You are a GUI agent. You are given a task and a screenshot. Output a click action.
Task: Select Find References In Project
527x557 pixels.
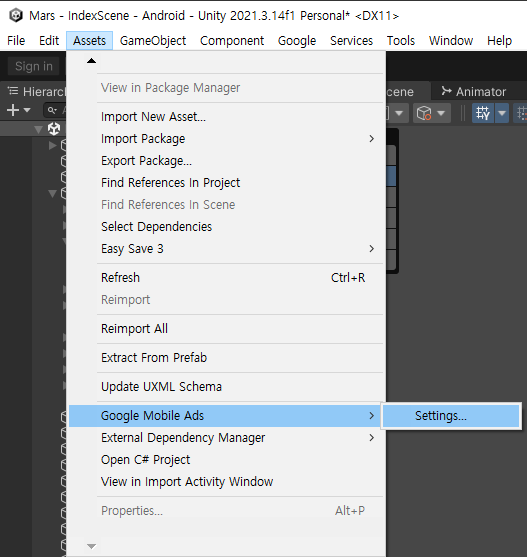point(226,183)
